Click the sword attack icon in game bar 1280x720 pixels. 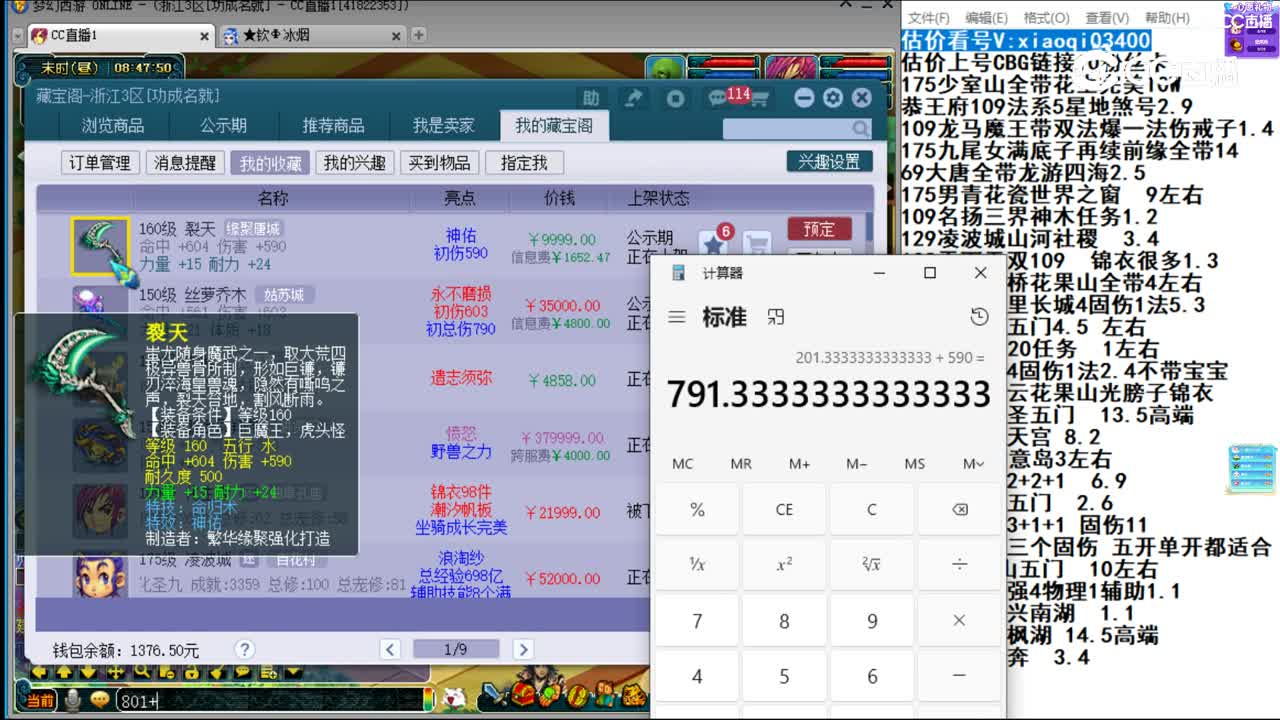click(495, 695)
